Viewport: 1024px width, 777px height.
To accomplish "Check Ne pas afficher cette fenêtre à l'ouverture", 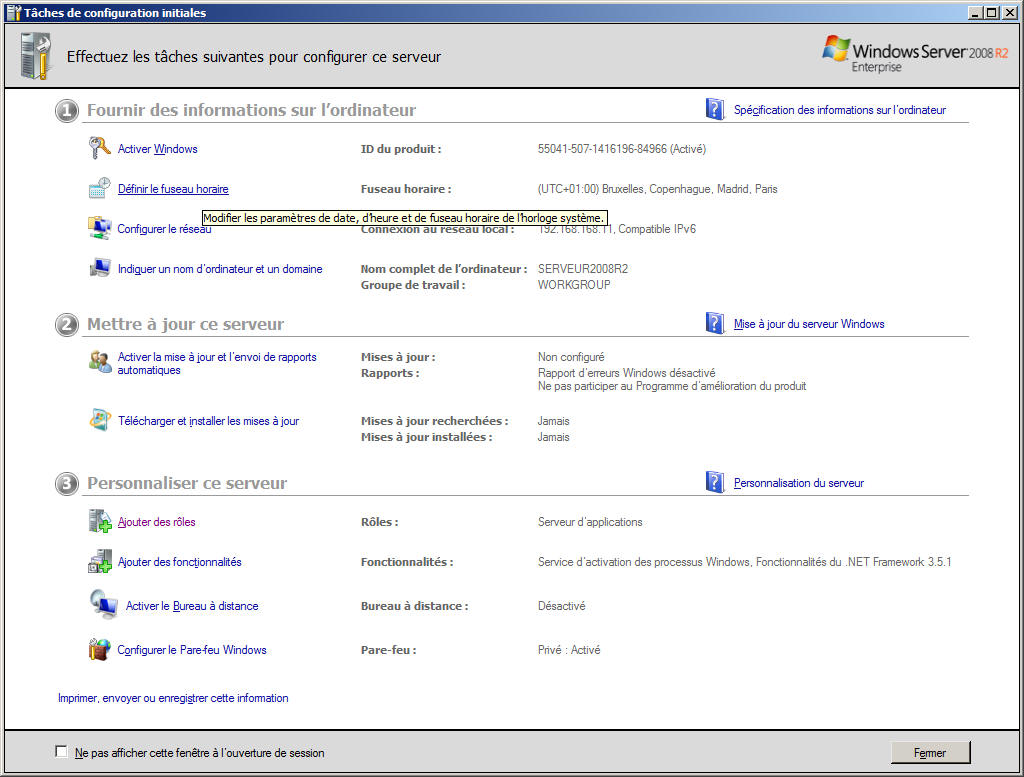I will pos(61,751).
